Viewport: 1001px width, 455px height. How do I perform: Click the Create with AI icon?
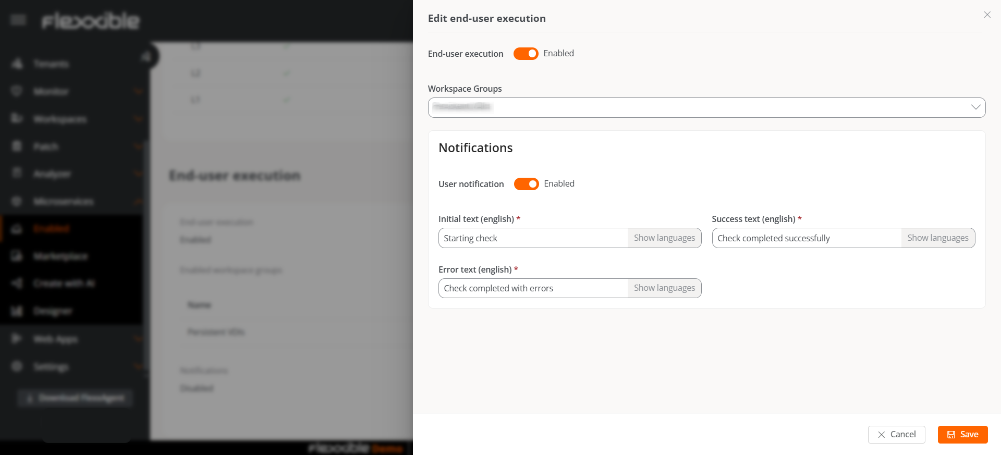coord(17,283)
